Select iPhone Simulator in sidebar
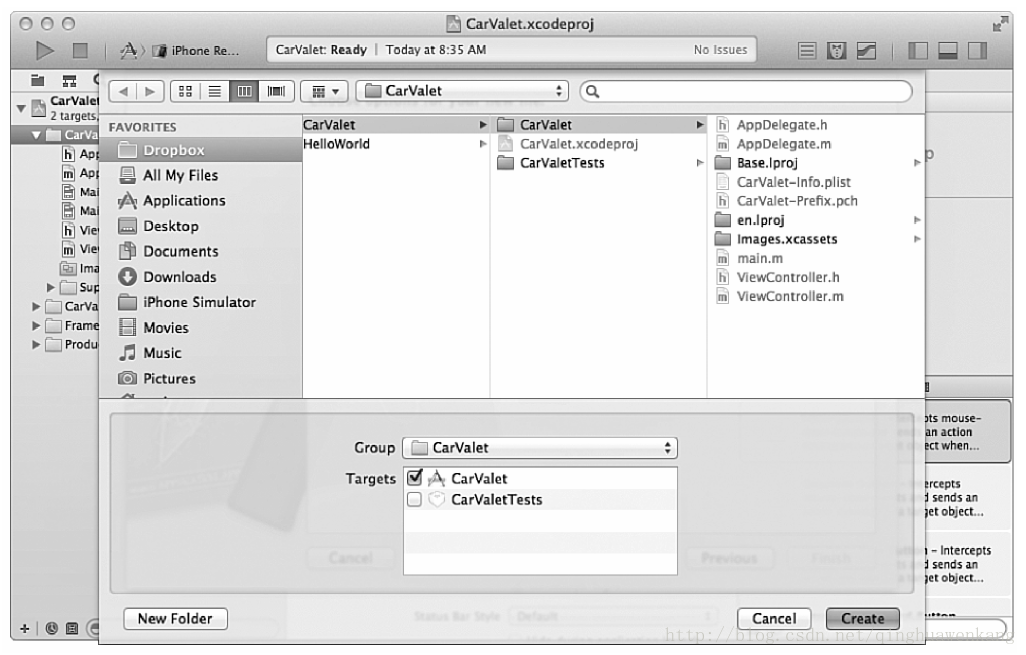Viewport: 1026px width, 655px height. (201, 302)
